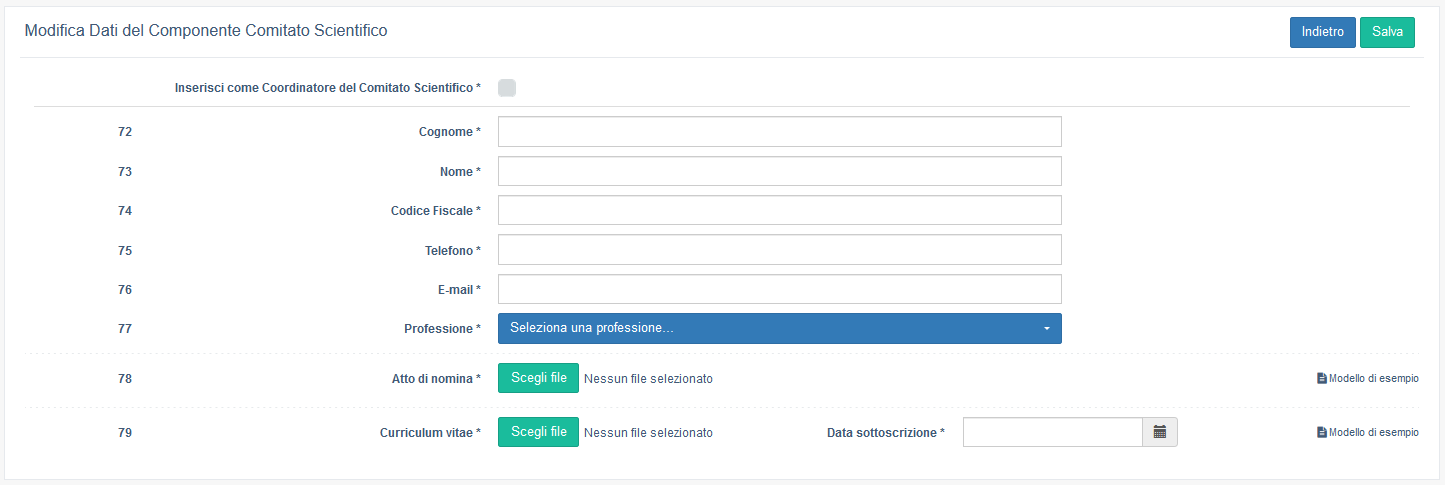Focus the E-mail input field
The height and width of the screenshot is (485, 1445).
point(779,289)
